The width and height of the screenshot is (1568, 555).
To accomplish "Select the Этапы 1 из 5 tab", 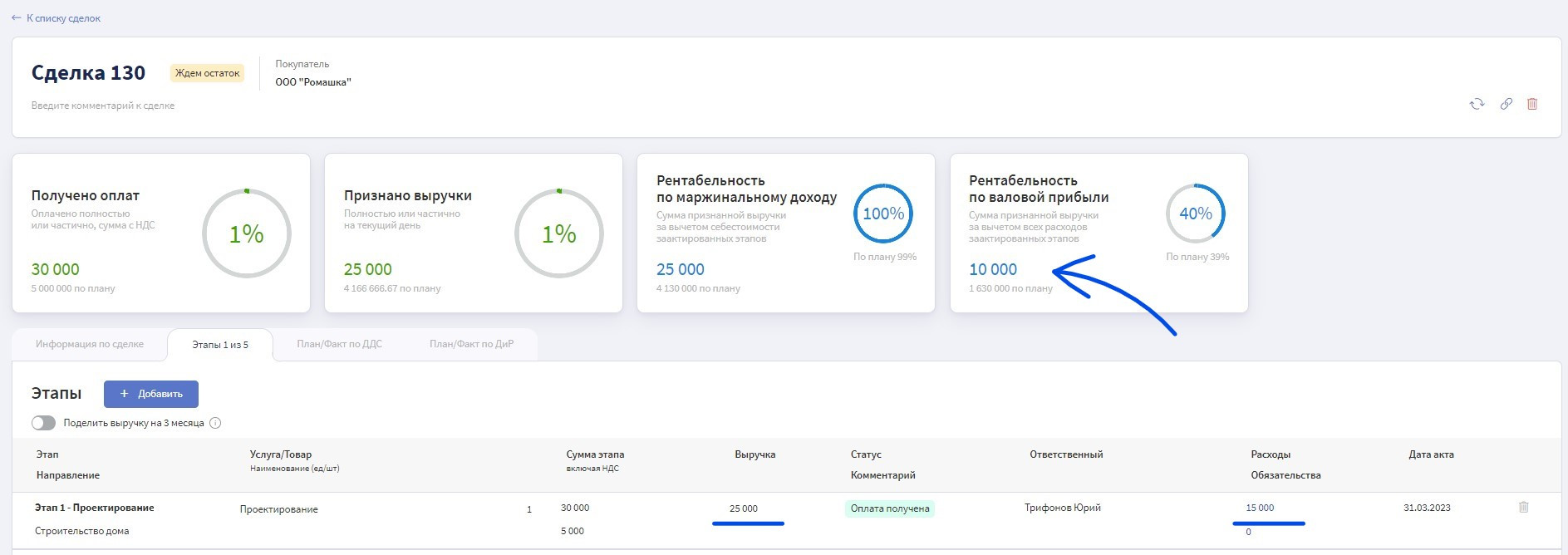I will tap(220, 345).
